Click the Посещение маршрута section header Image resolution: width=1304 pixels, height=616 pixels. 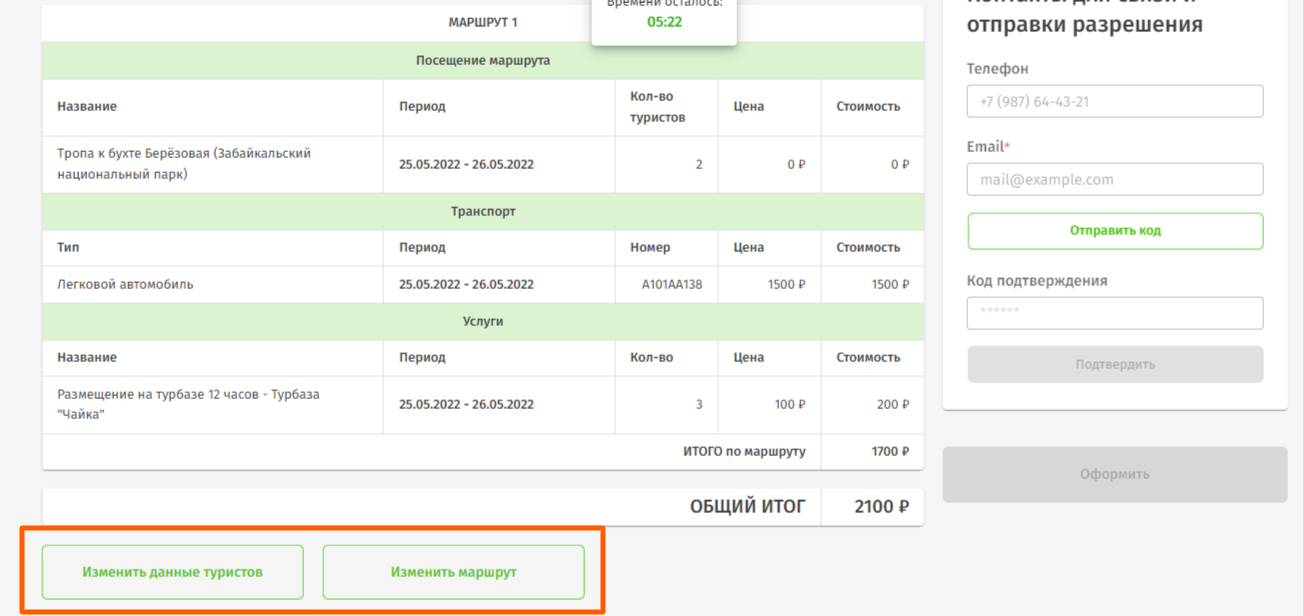pos(483,61)
